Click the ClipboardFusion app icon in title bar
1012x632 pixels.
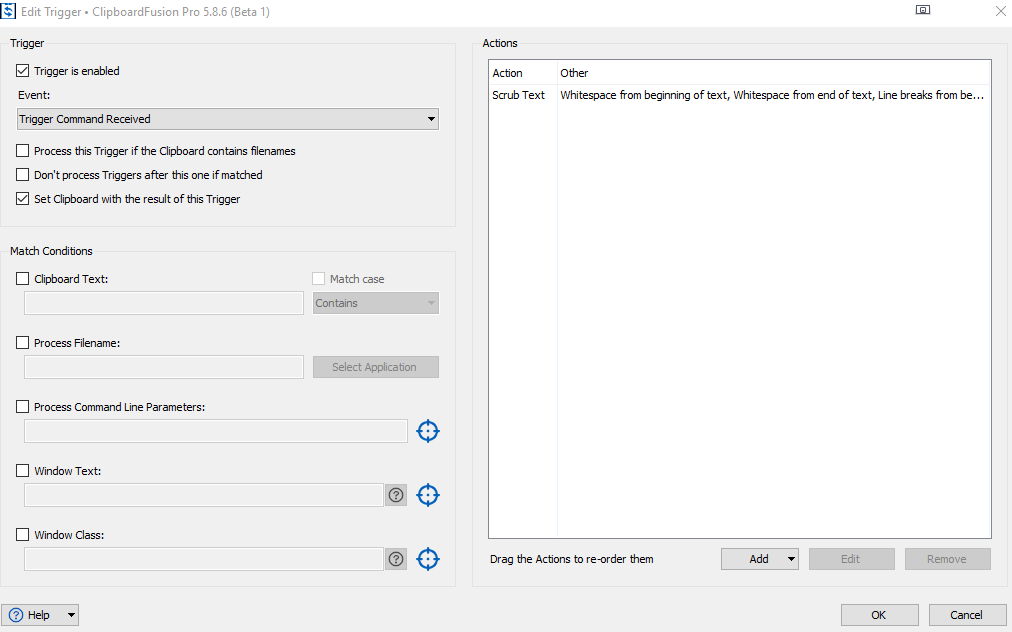point(9,11)
